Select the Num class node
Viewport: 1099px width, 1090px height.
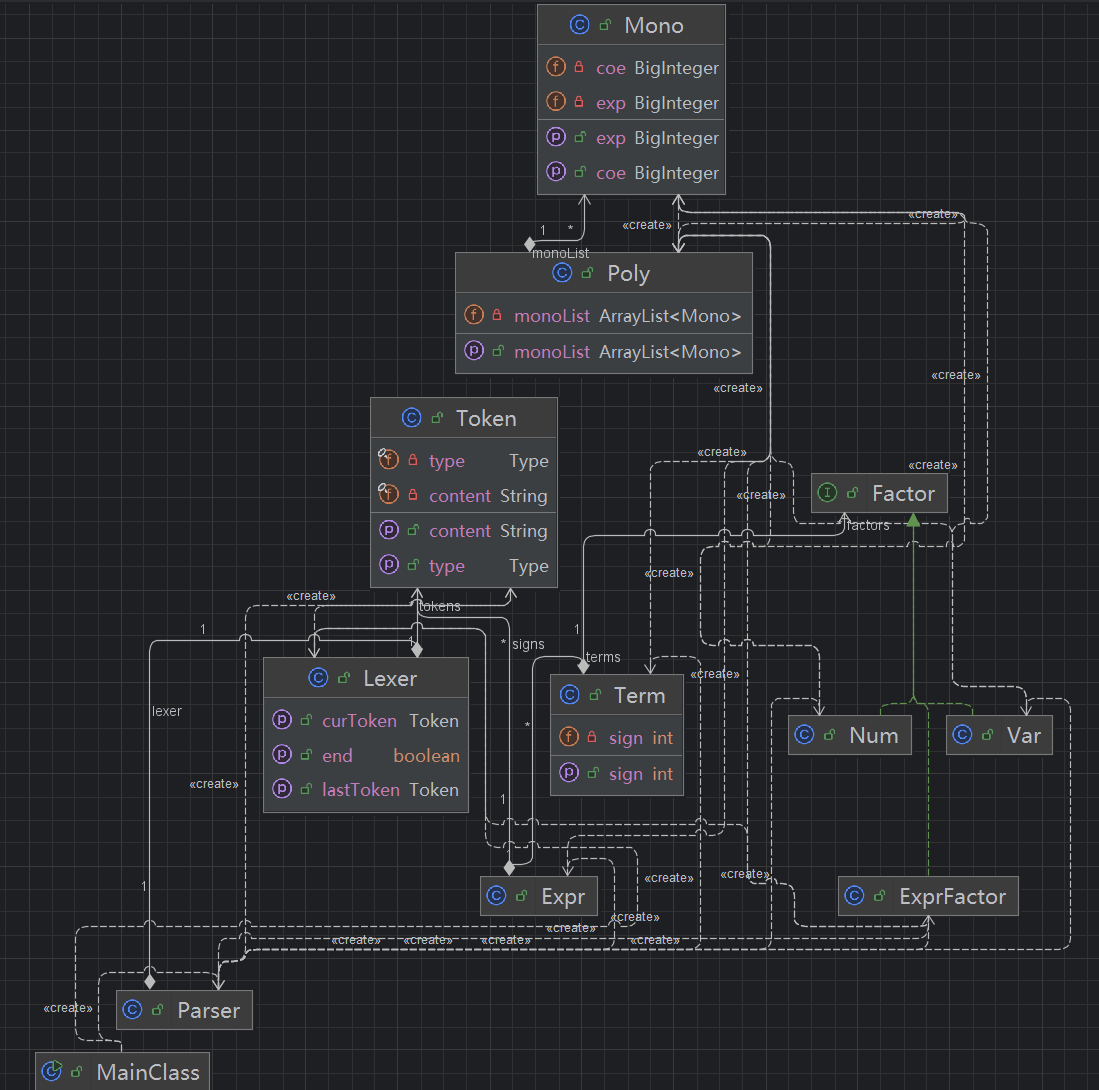coord(849,735)
